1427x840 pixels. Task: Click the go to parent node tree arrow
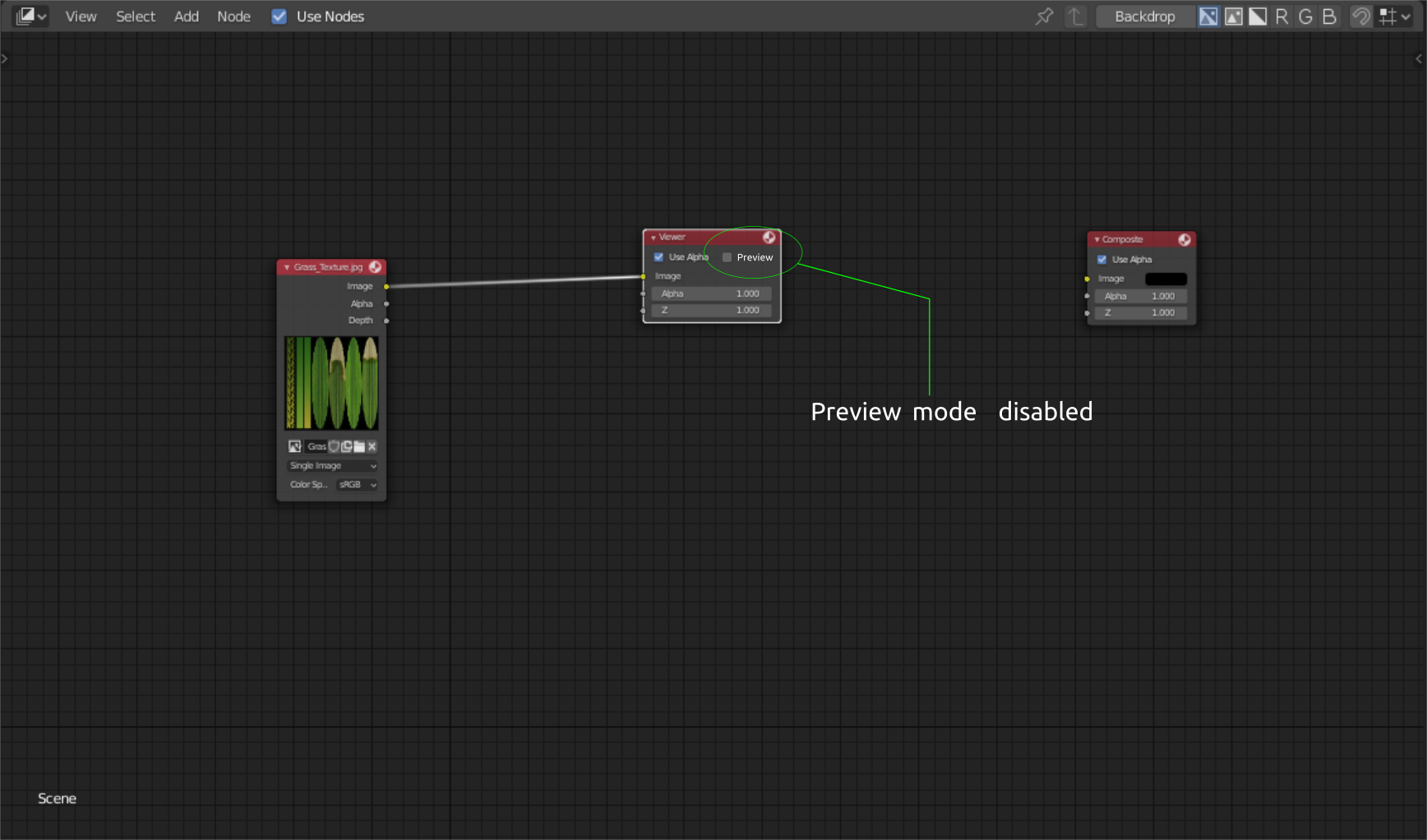point(1076,16)
